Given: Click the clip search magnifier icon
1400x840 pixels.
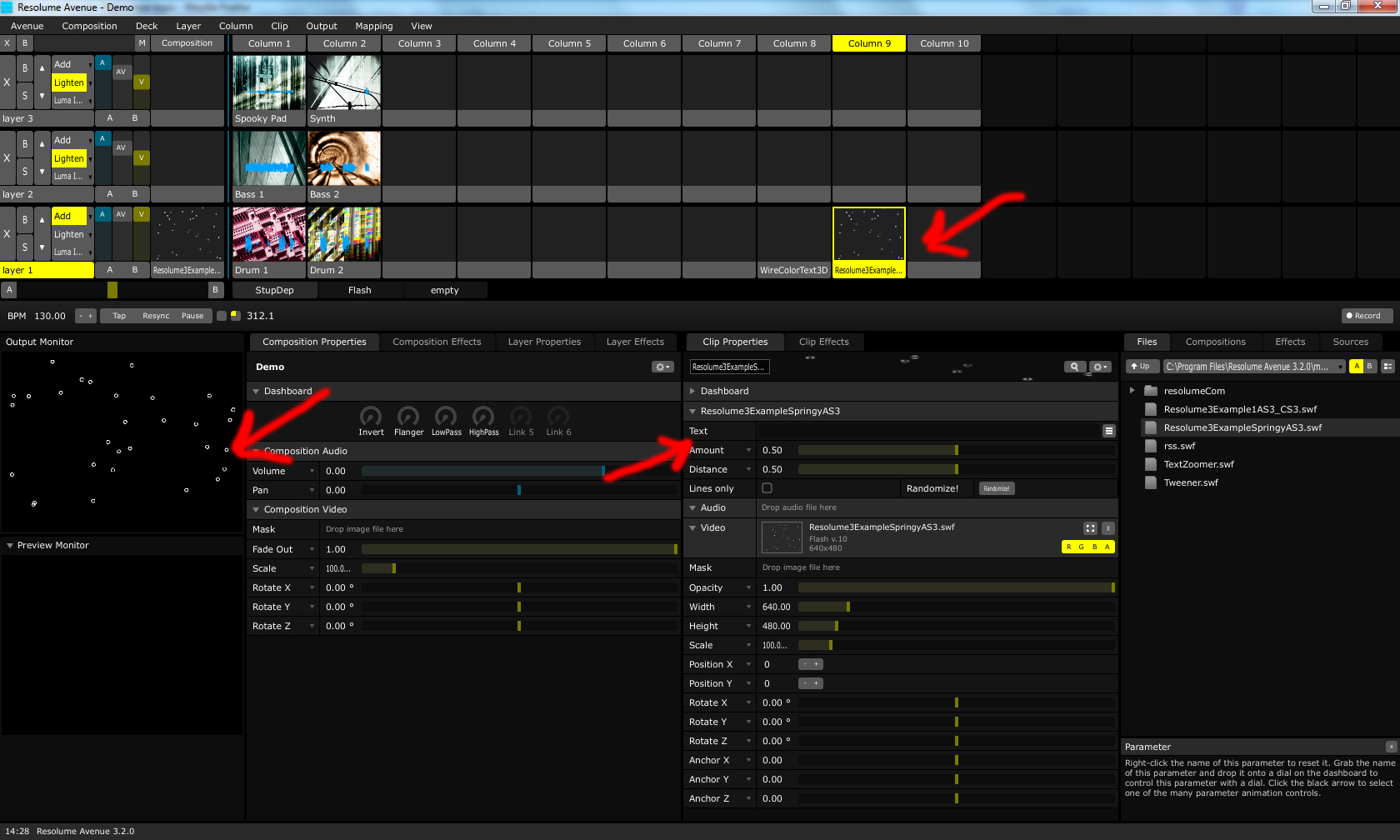Looking at the screenshot, I should click(x=1074, y=367).
